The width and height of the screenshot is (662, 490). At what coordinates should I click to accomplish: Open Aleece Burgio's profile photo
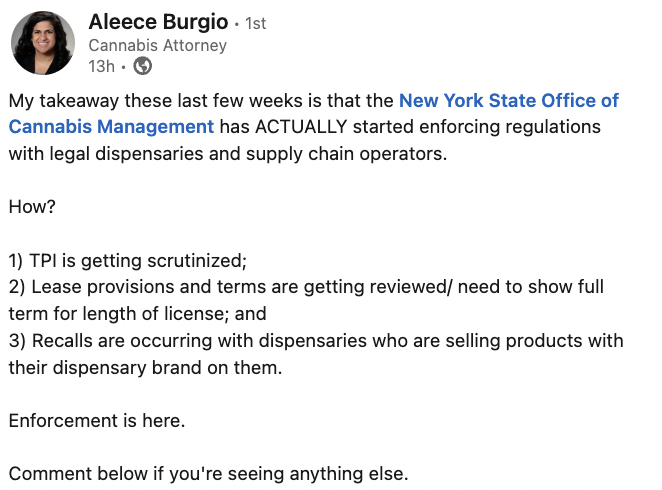[43, 43]
